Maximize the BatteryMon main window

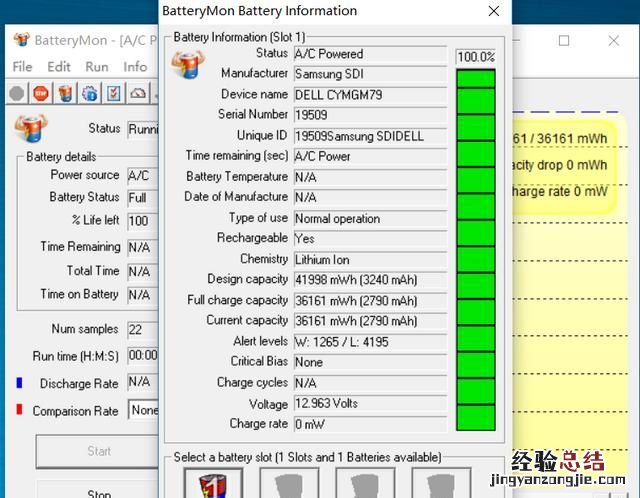coord(564,40)
